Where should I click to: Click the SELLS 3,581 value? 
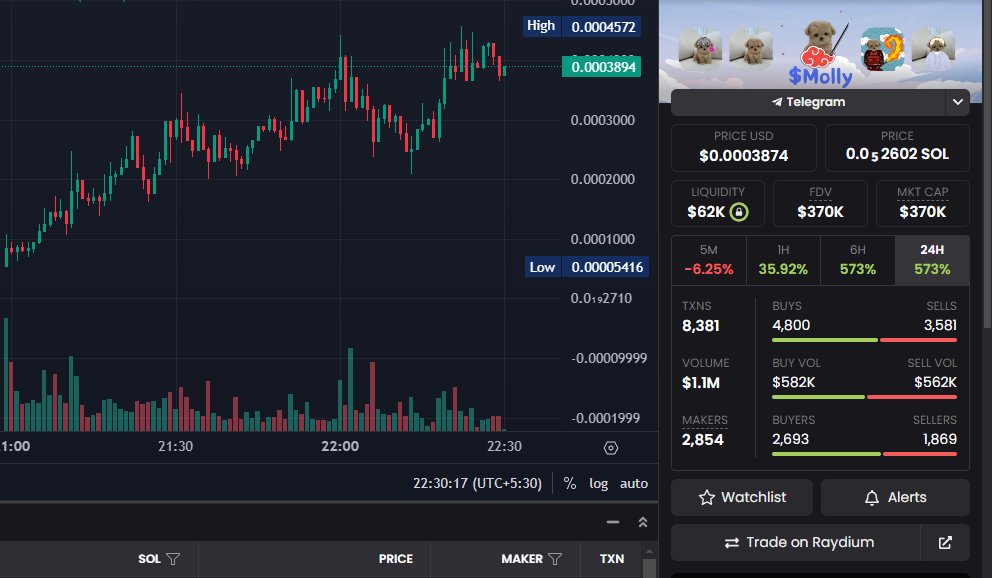tap(940, 325)
